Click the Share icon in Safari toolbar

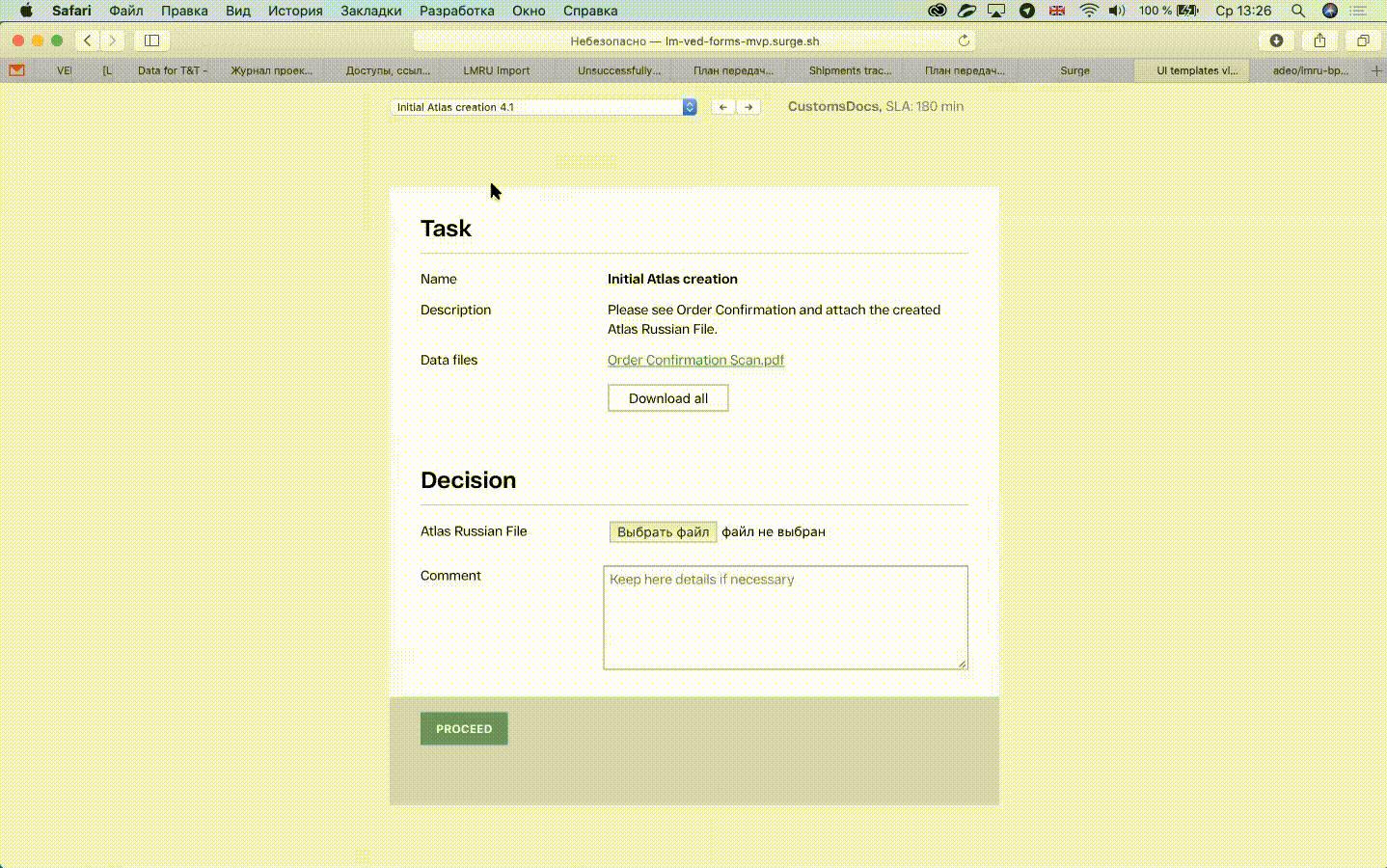tap(1319, 41)
